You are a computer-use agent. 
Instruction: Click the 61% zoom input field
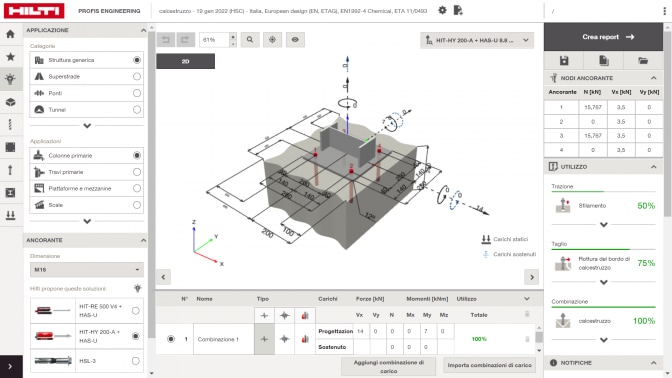point(215,40)
